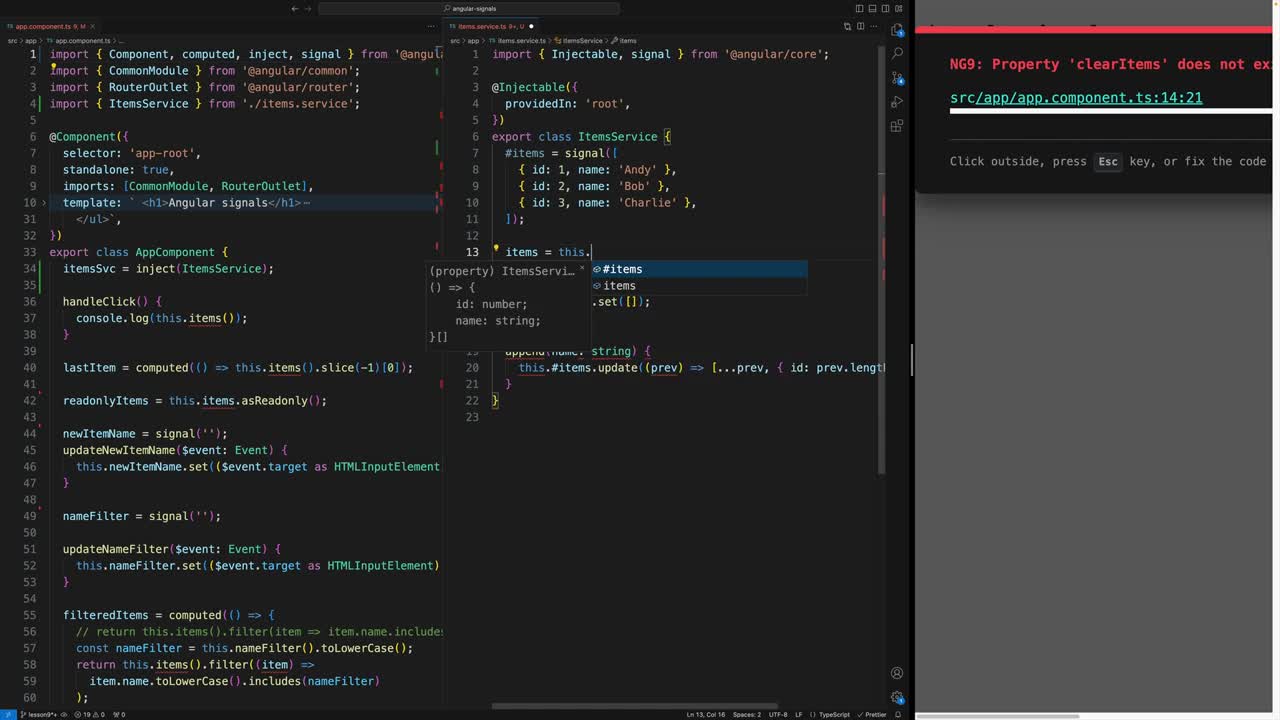Open the Extensions view
1280x720 pixels.
click(897, 127)
